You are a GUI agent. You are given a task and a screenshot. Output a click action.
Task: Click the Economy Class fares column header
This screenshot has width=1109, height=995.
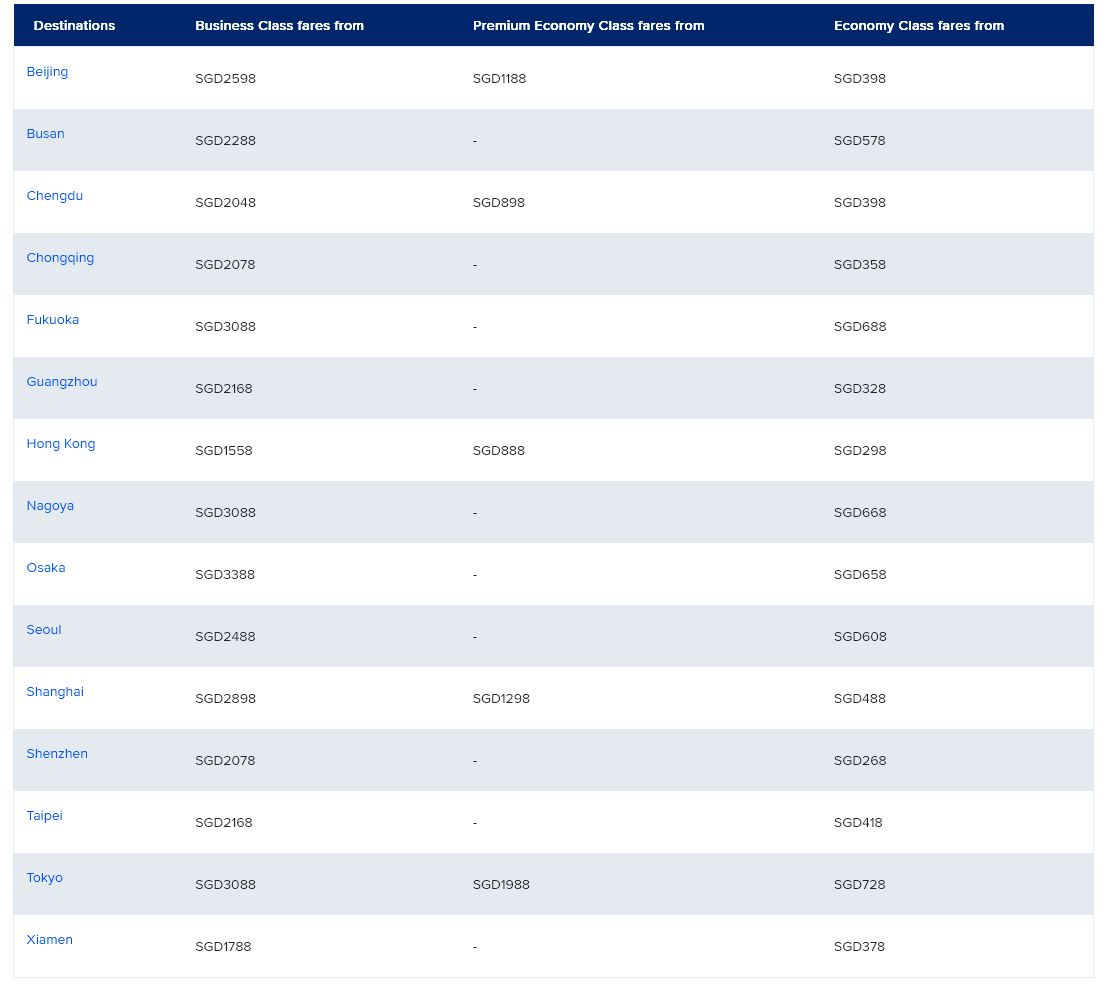[918, 26]
